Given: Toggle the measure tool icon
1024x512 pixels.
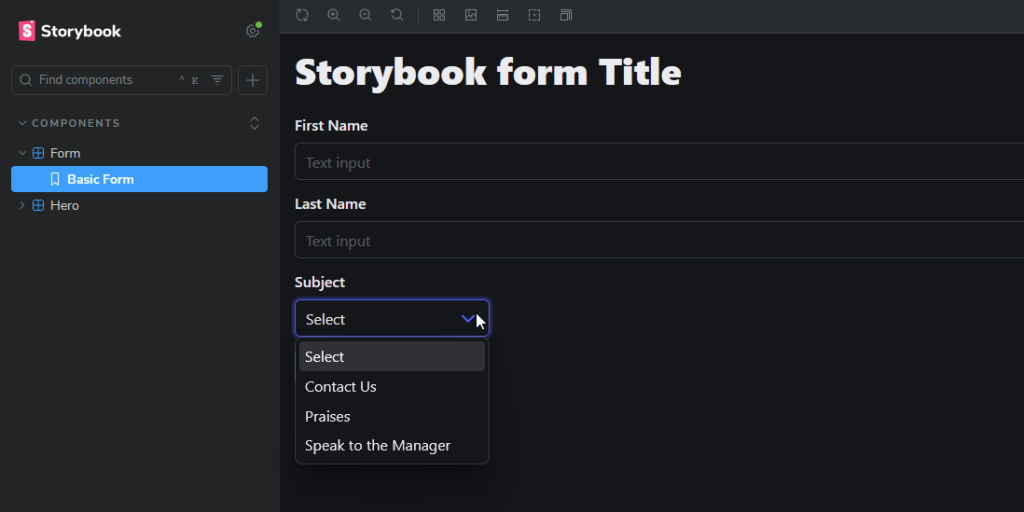Looking at the screenshot, I should pyautogui.click(x=502, y=15).
